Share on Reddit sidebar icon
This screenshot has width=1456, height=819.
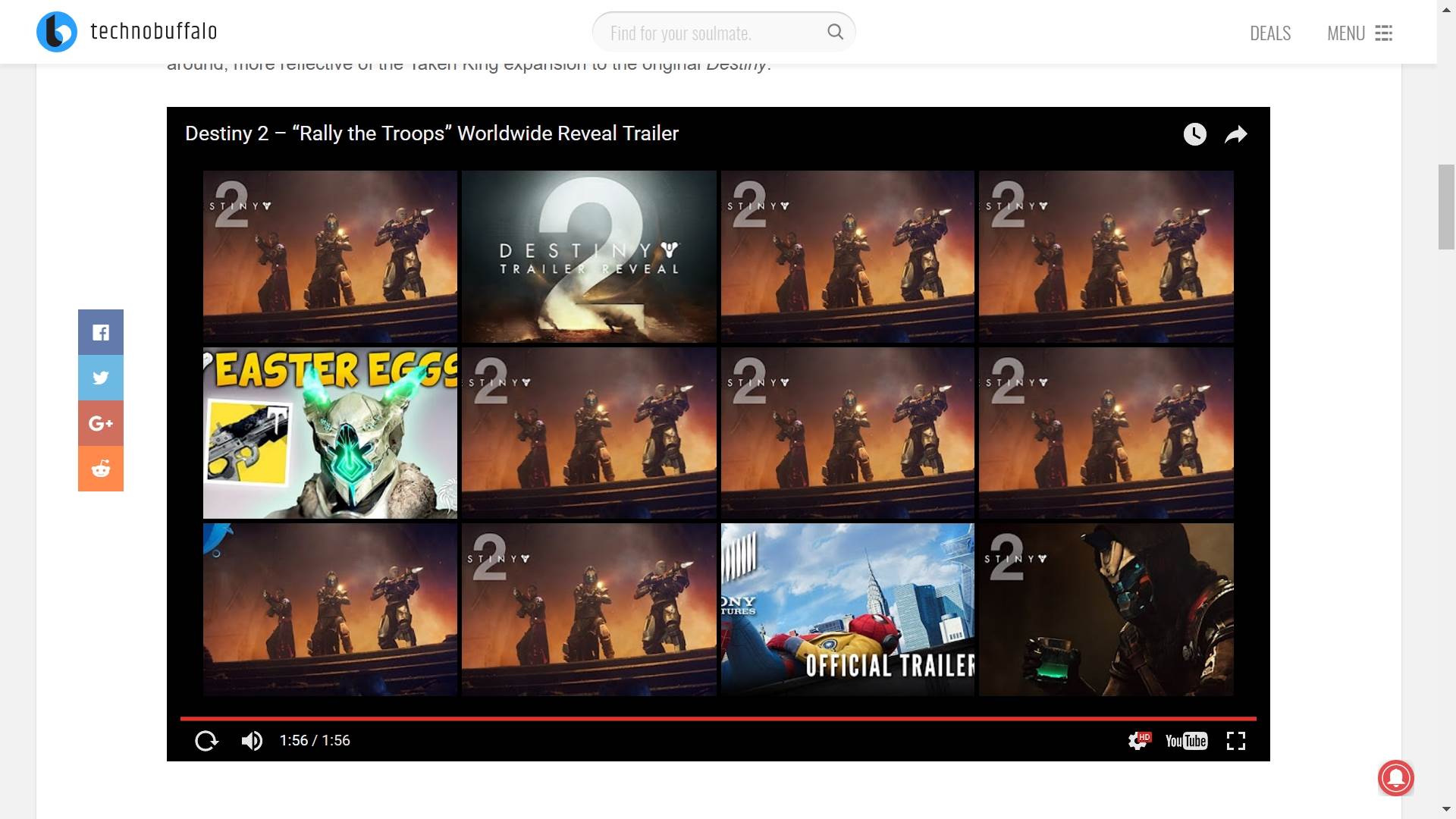point(101,469)
